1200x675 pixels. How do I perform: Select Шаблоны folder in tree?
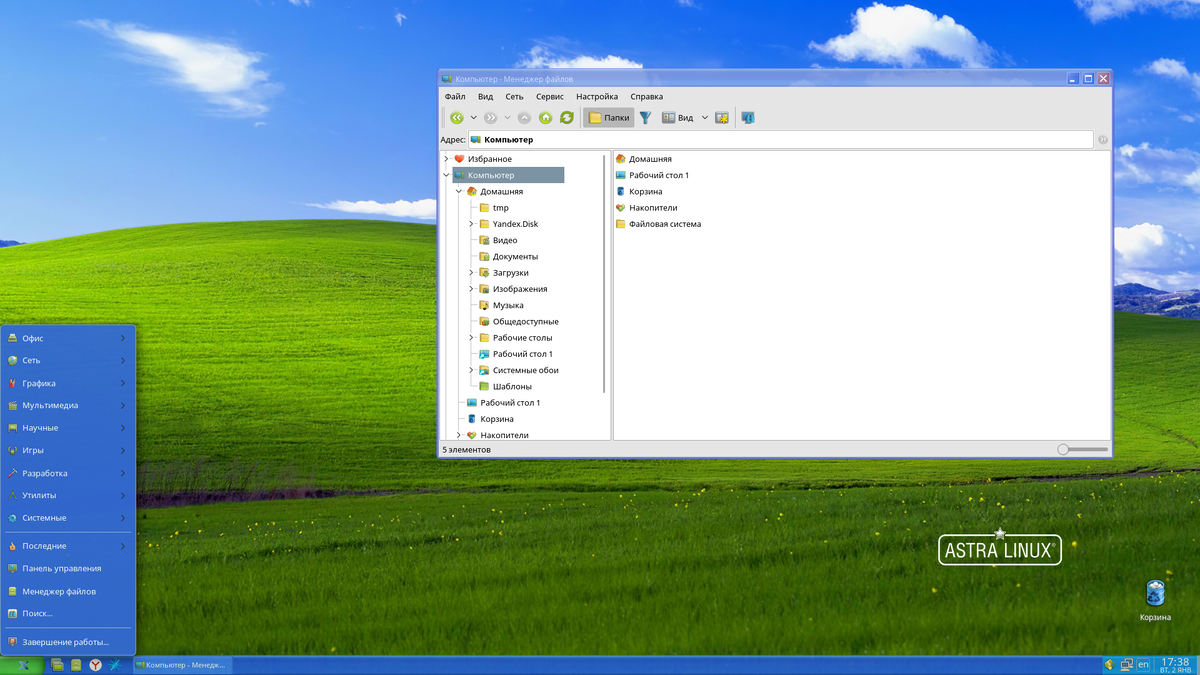505,386
